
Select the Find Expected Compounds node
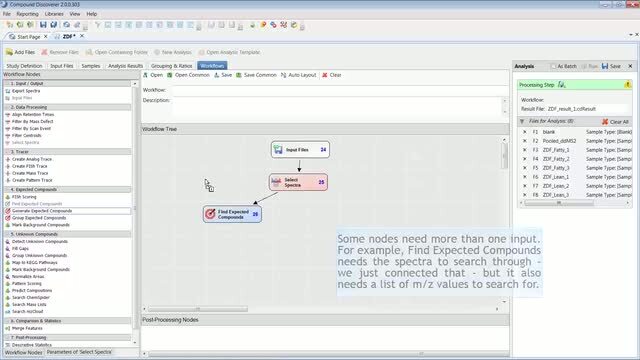pyautogui.click(x=232, y=214)
